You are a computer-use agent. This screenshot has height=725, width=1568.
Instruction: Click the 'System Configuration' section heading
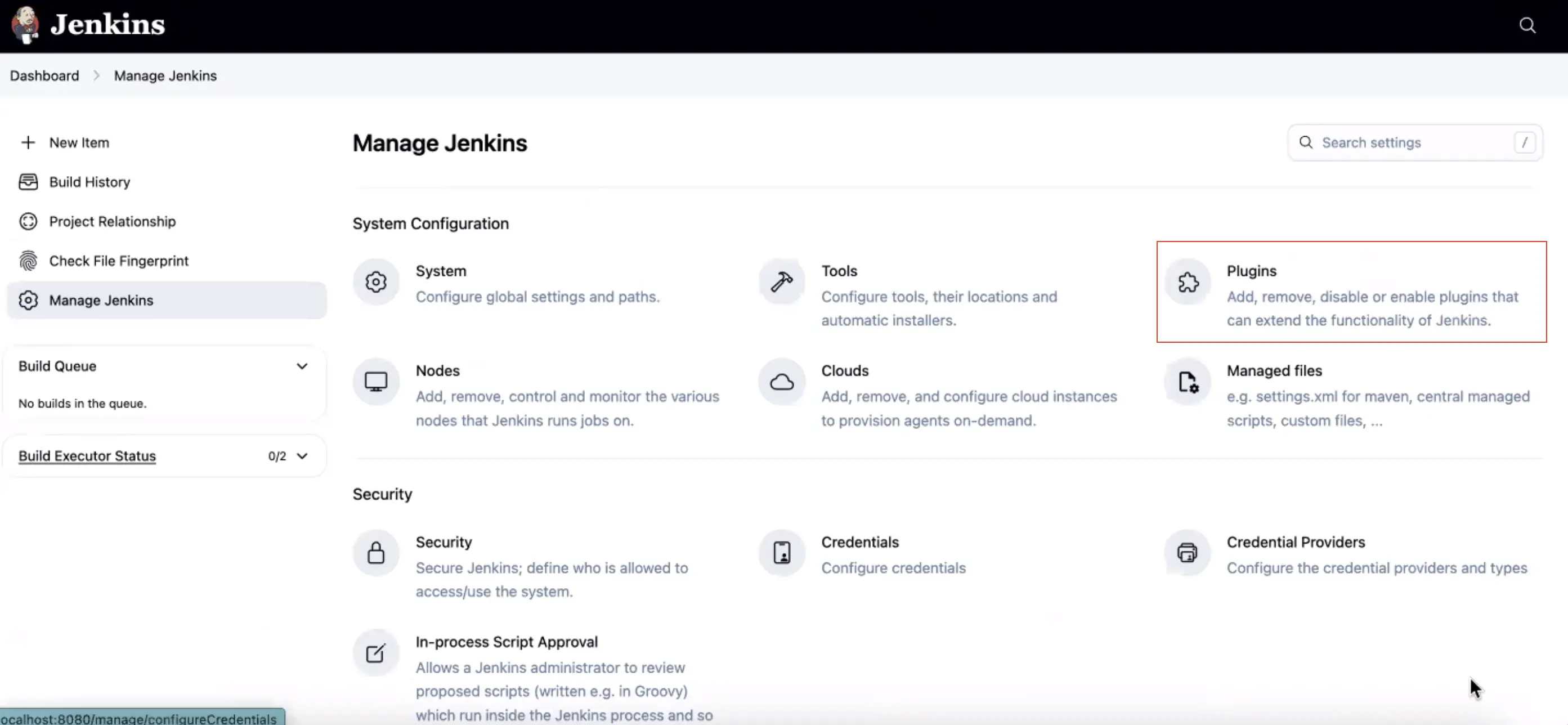[x=431, y=223]
